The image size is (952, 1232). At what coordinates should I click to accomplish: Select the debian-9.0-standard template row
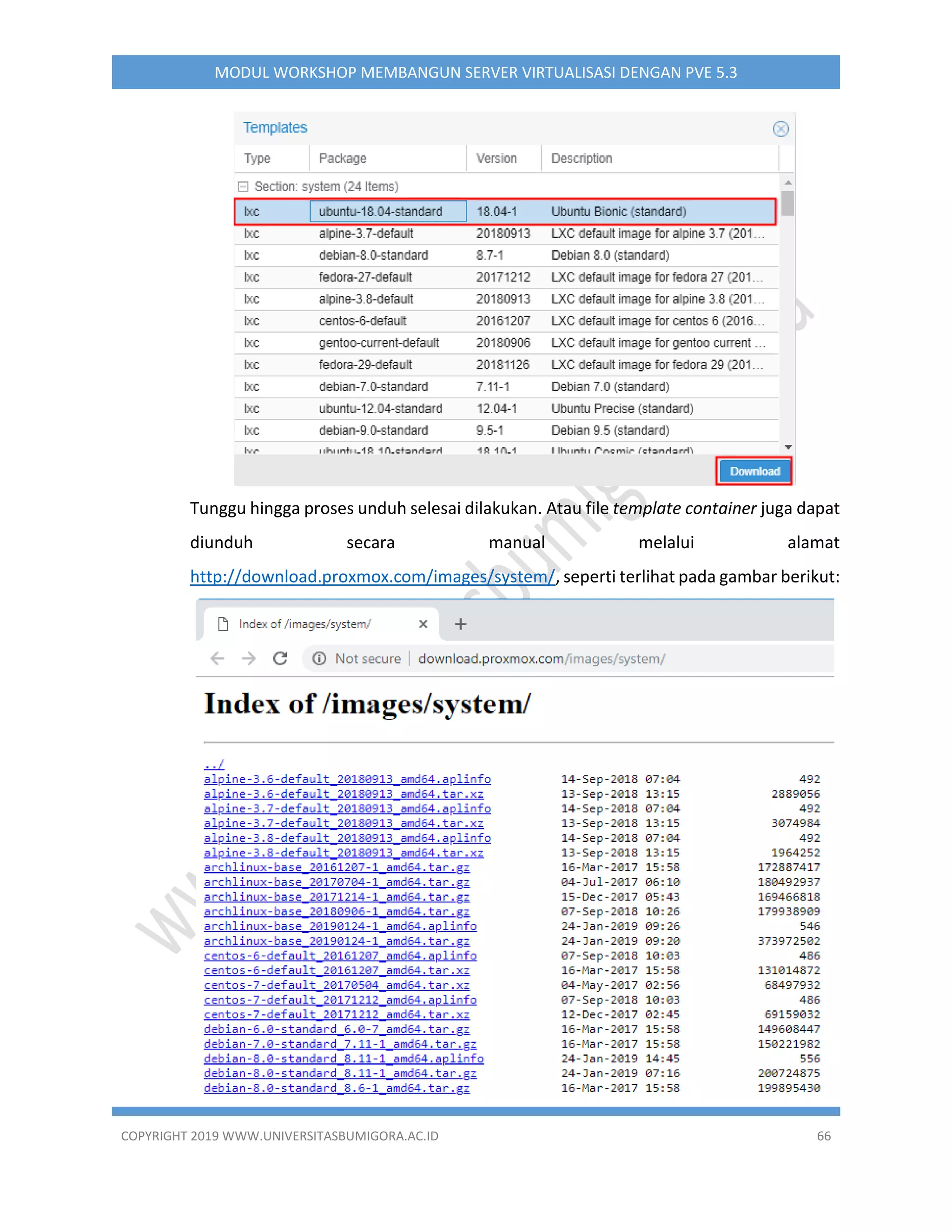coord(507,431)
